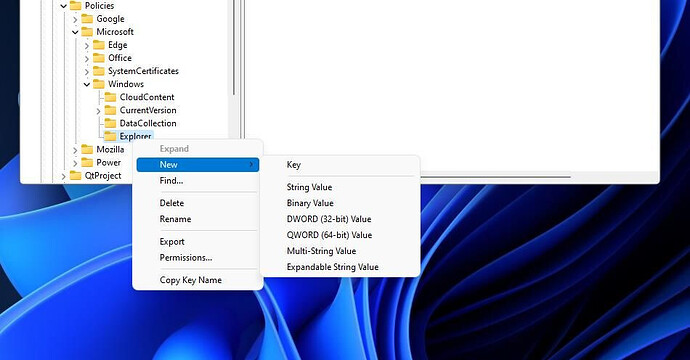Select Export from the context menu
Screen dimensions: 690x360
coord(172,242)
